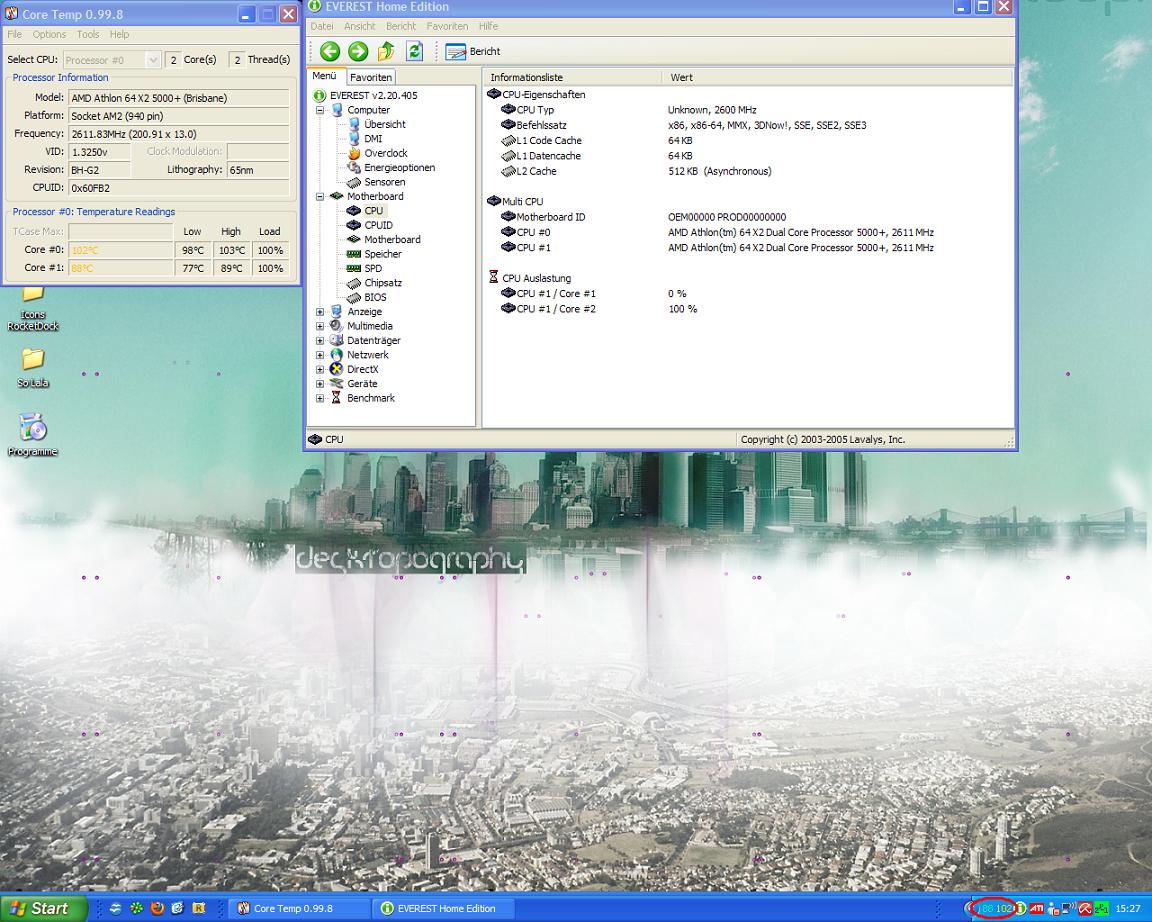Expand the Netzwerk tree node
1152x922 pixels.
click(320, 355)
